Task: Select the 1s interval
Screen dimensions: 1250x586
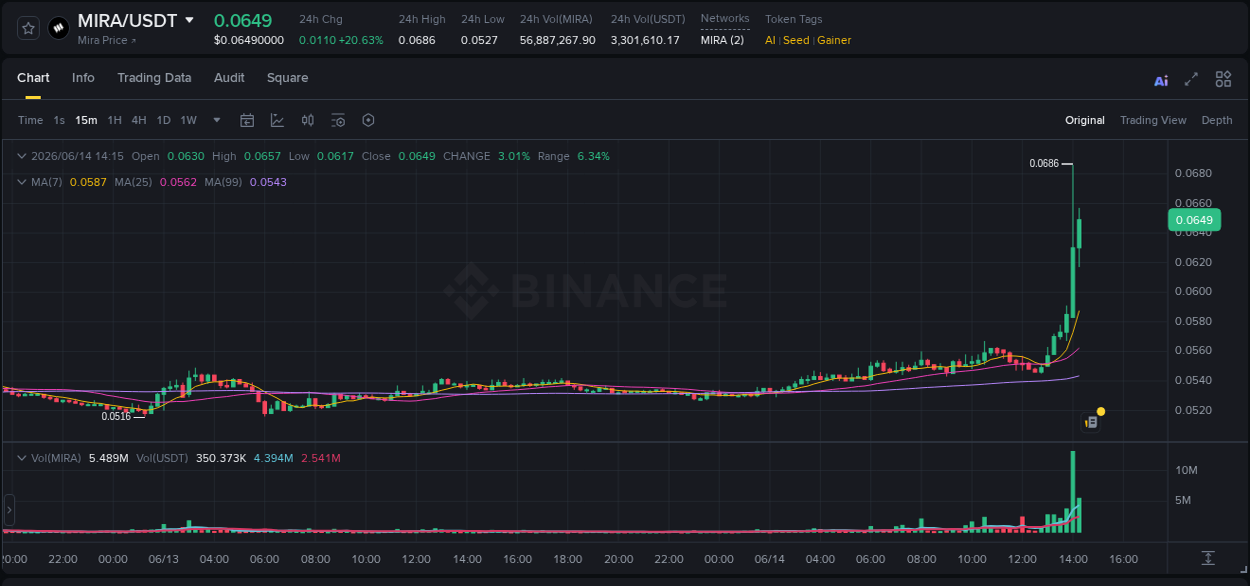Action: point(59,120)
